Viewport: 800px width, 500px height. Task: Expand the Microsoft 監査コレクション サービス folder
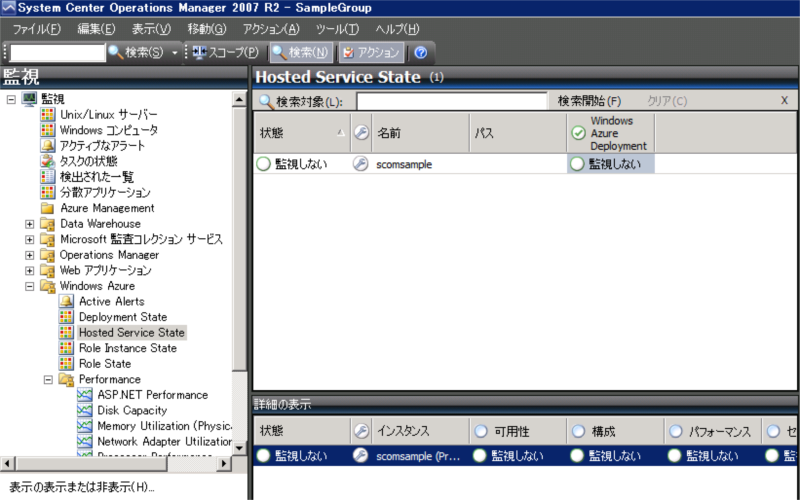tap(30, 239)
